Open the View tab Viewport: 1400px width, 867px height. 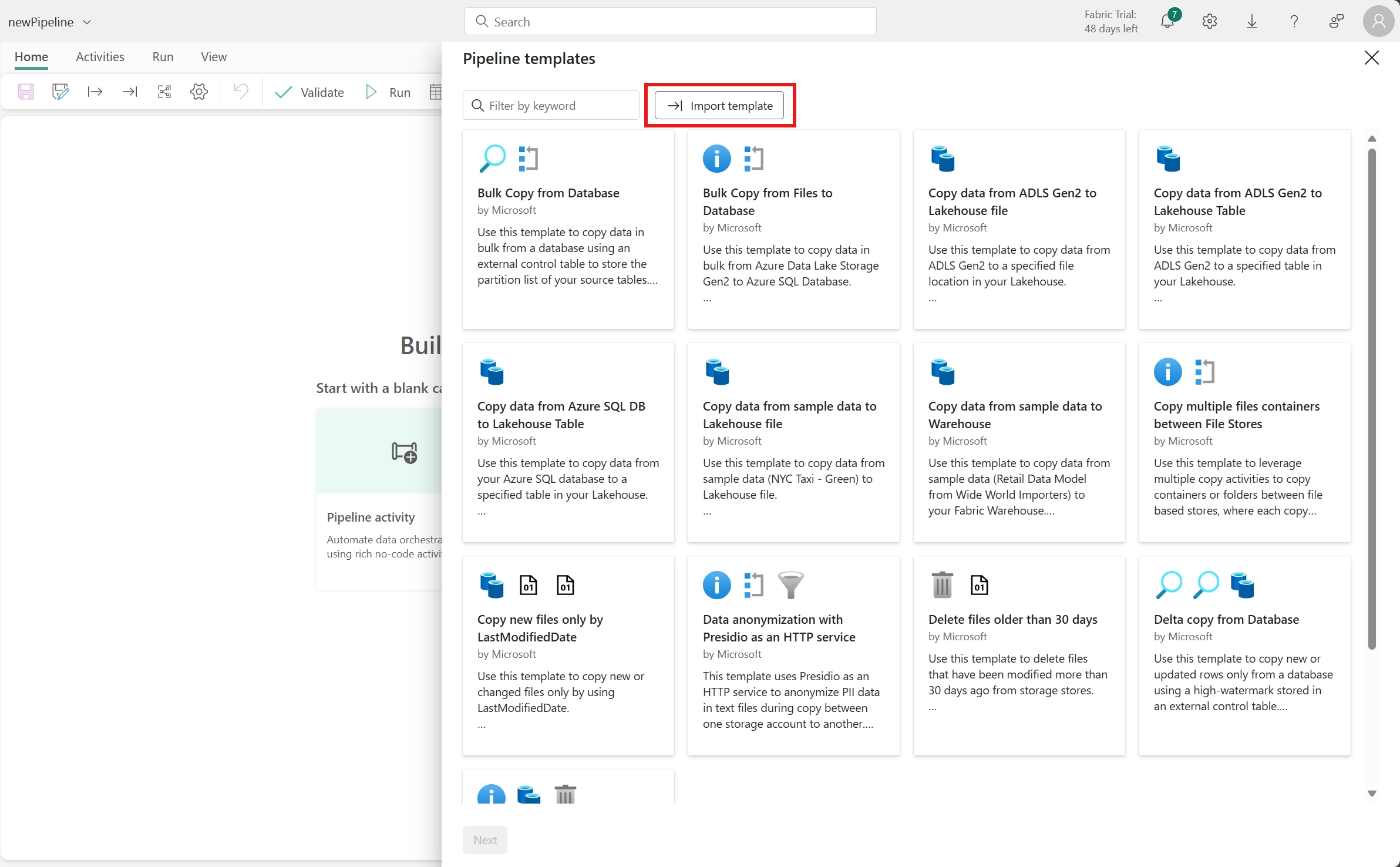click(x=213, y=57)
